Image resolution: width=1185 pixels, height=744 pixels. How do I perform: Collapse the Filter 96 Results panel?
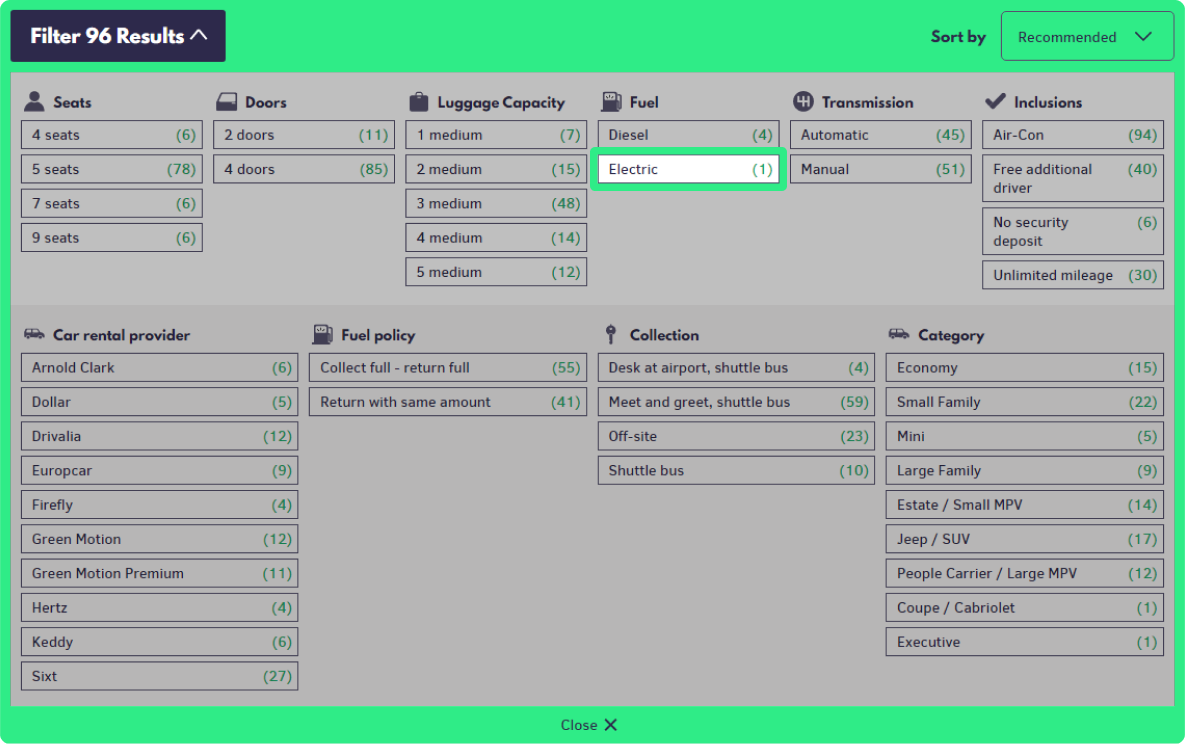click(118, 36)
